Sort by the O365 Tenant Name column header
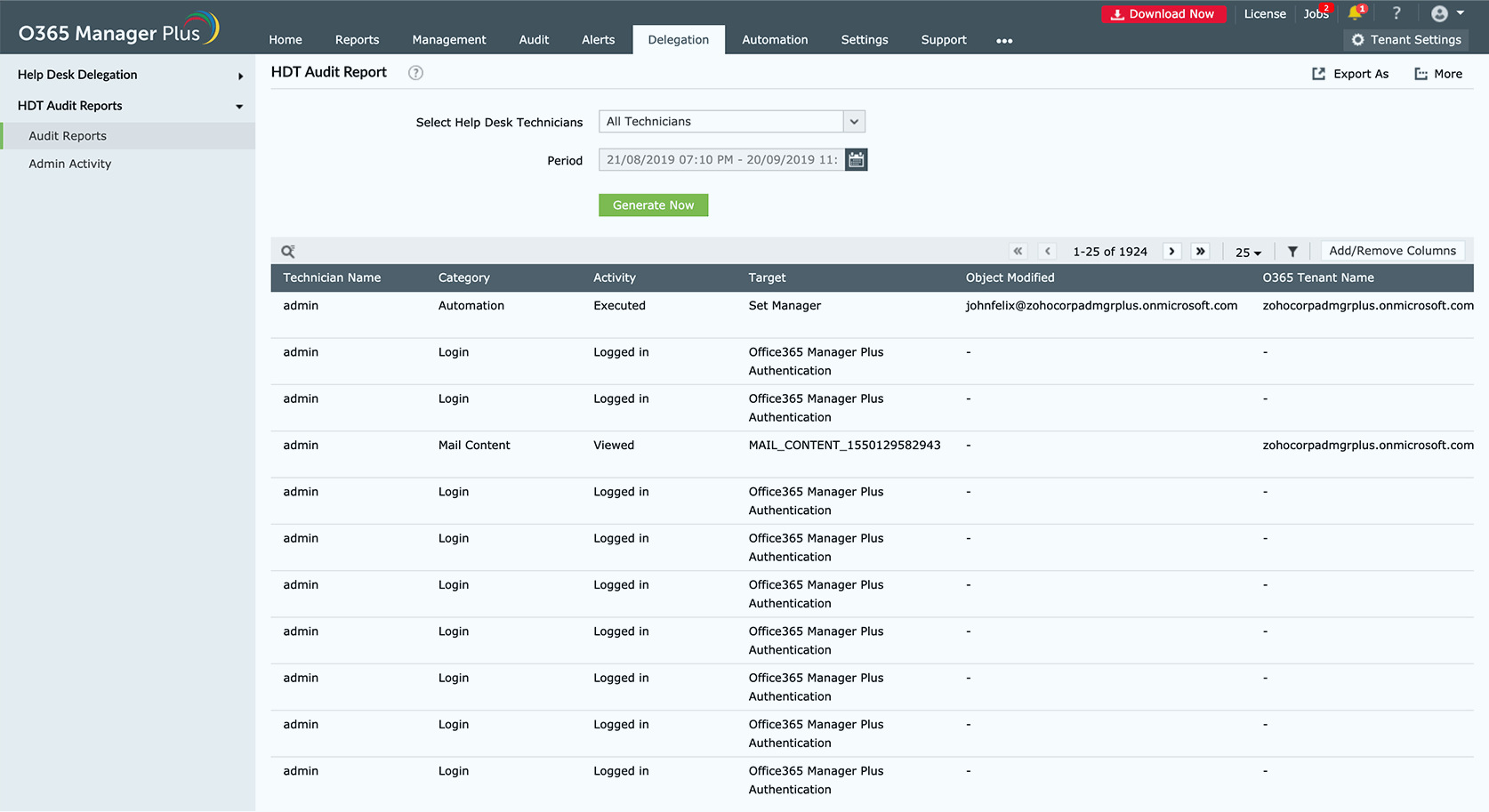 (x=1318, y=277)
